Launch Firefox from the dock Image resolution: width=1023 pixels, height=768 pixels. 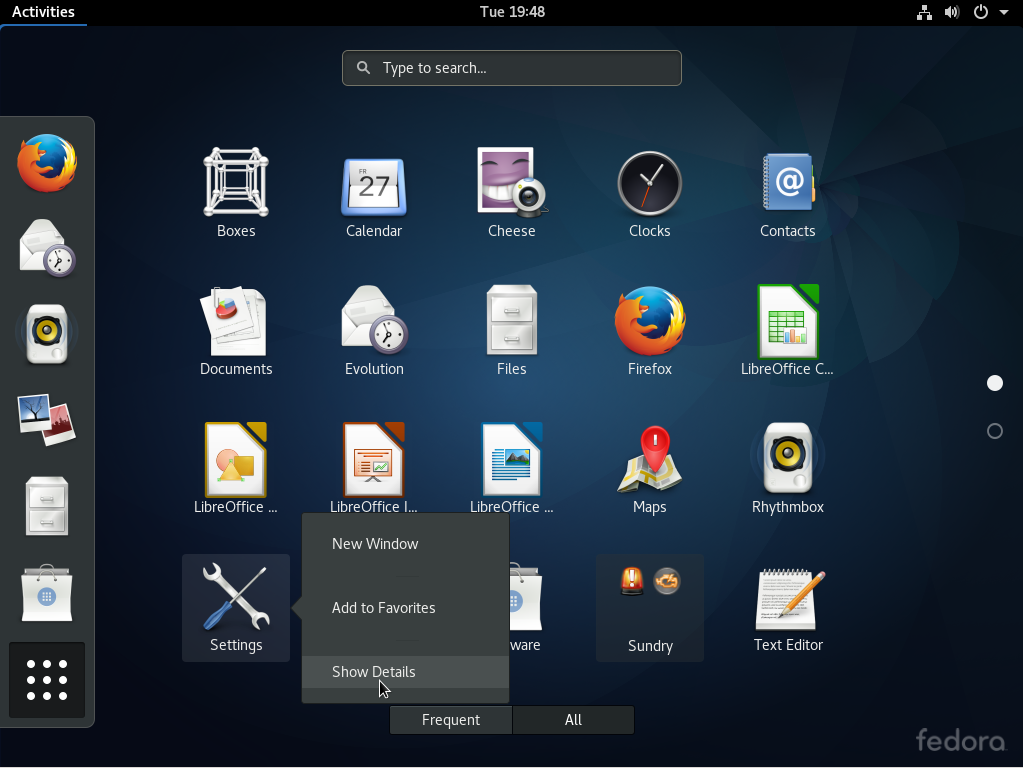[47, 163]
